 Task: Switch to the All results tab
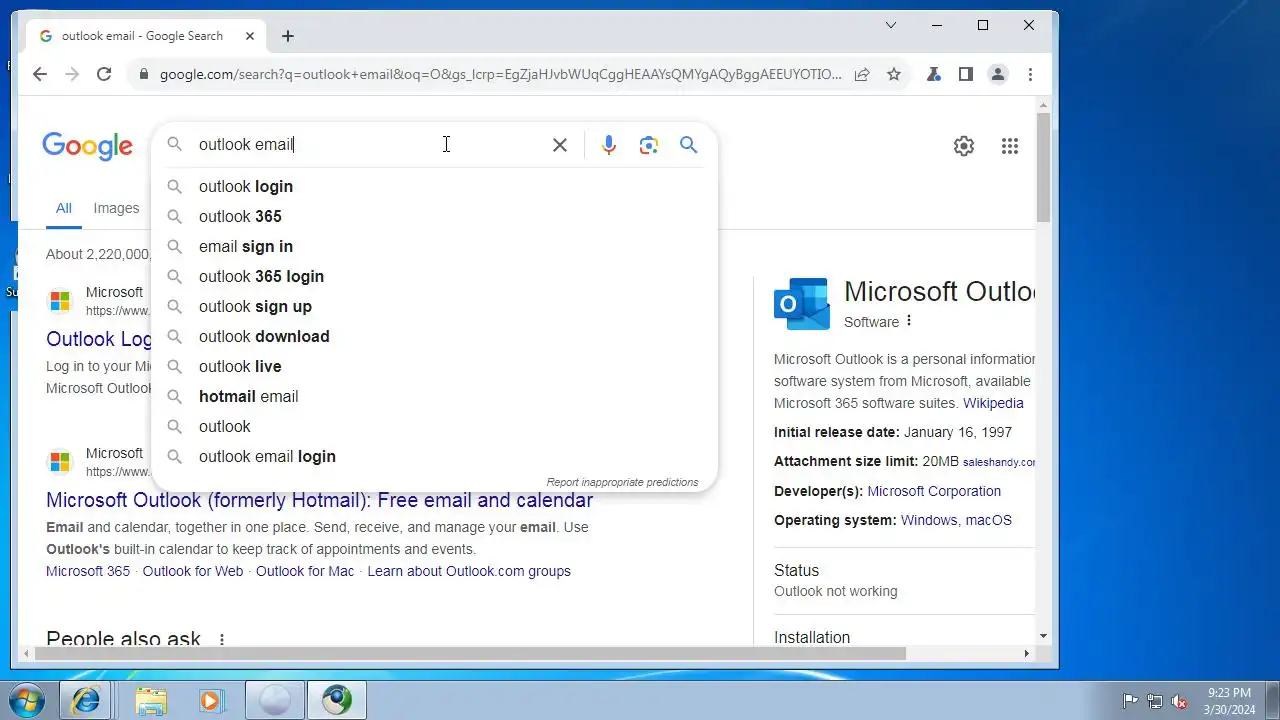tap(63, 208)
